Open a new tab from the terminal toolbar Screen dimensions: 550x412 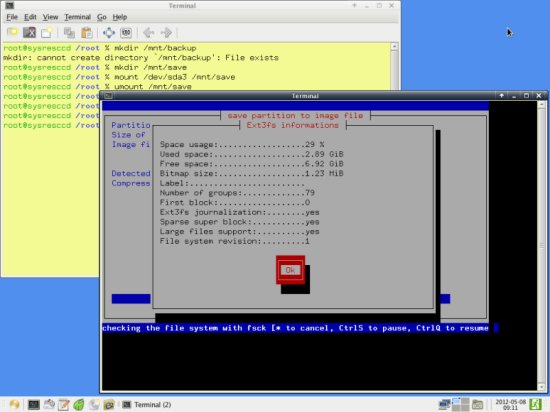13,33
